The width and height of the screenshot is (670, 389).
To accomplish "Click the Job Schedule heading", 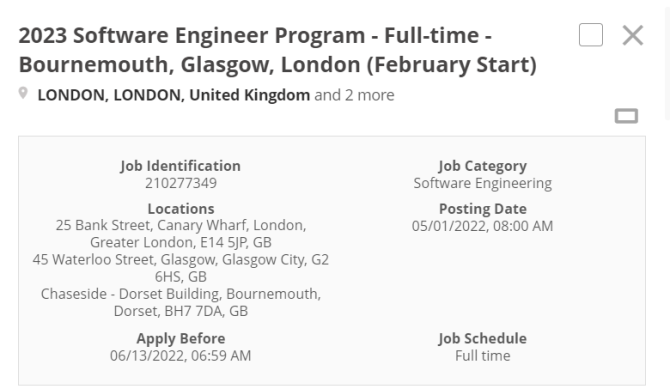I will click(x=482, y=339).
